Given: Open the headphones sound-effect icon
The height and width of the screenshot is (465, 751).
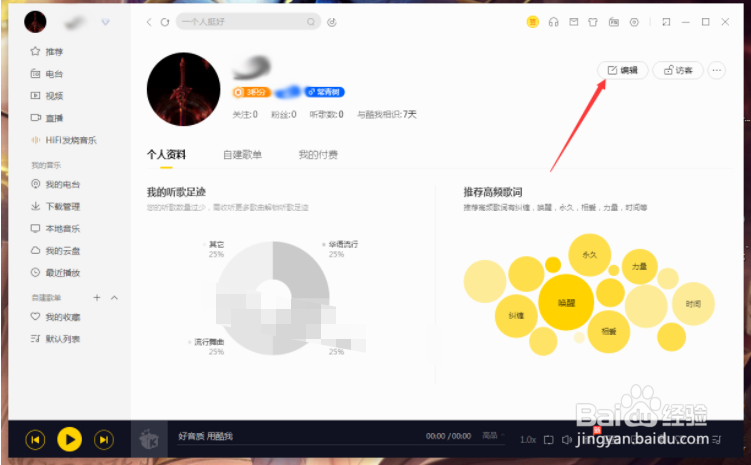Looking at the screenshot, I should coord(554,22).
